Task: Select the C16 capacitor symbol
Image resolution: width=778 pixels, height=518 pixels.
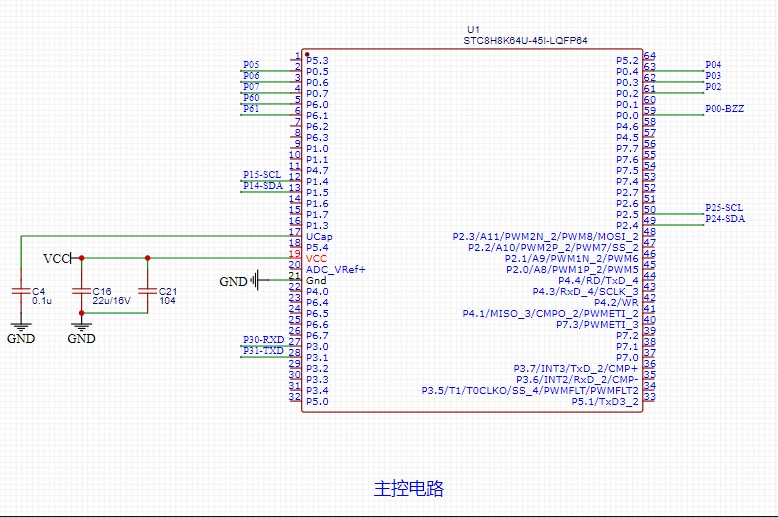Action: [x=82, y=290]
